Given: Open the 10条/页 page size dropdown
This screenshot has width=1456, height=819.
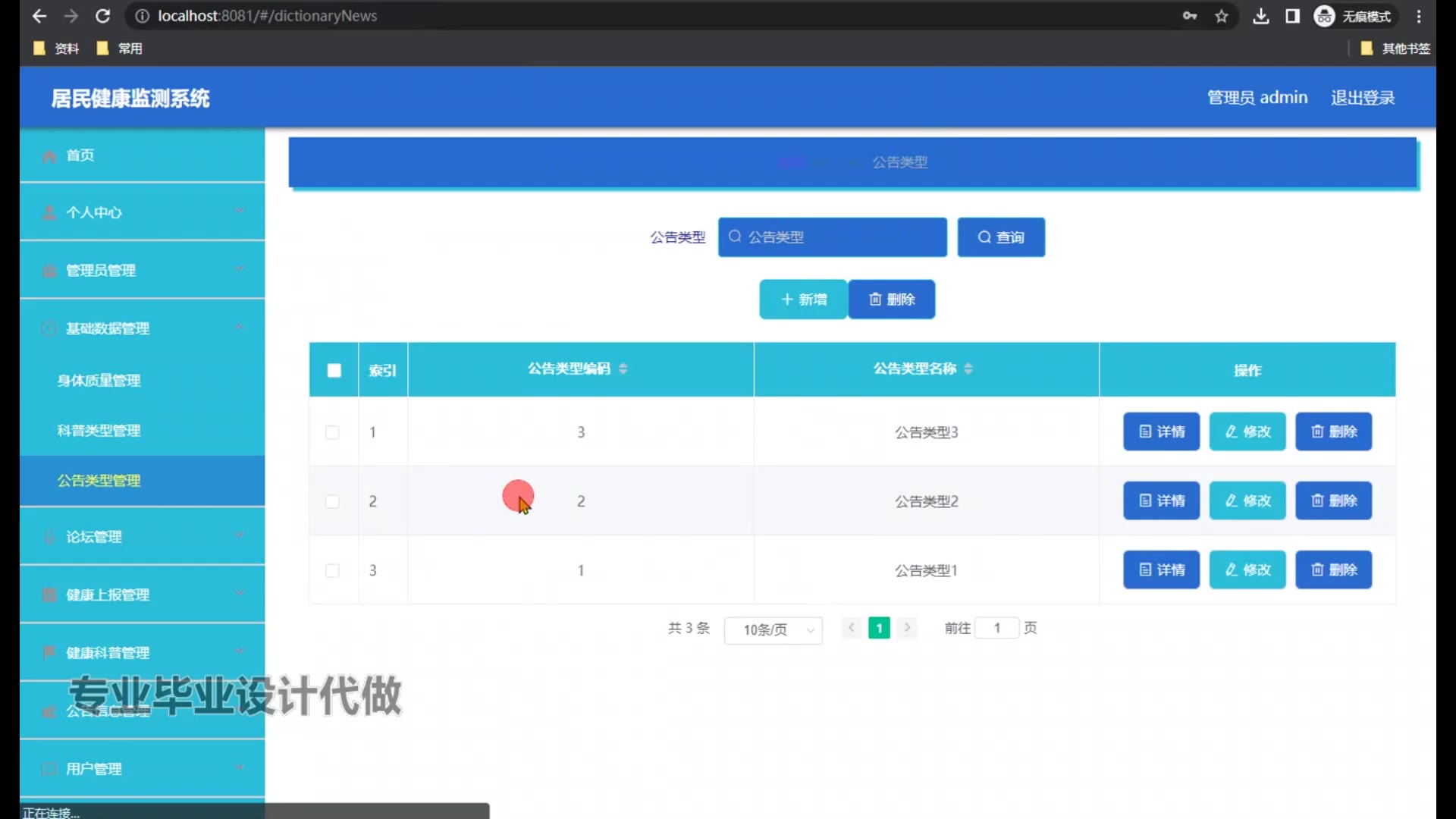Looking at the screenshot, I should 773,629.
